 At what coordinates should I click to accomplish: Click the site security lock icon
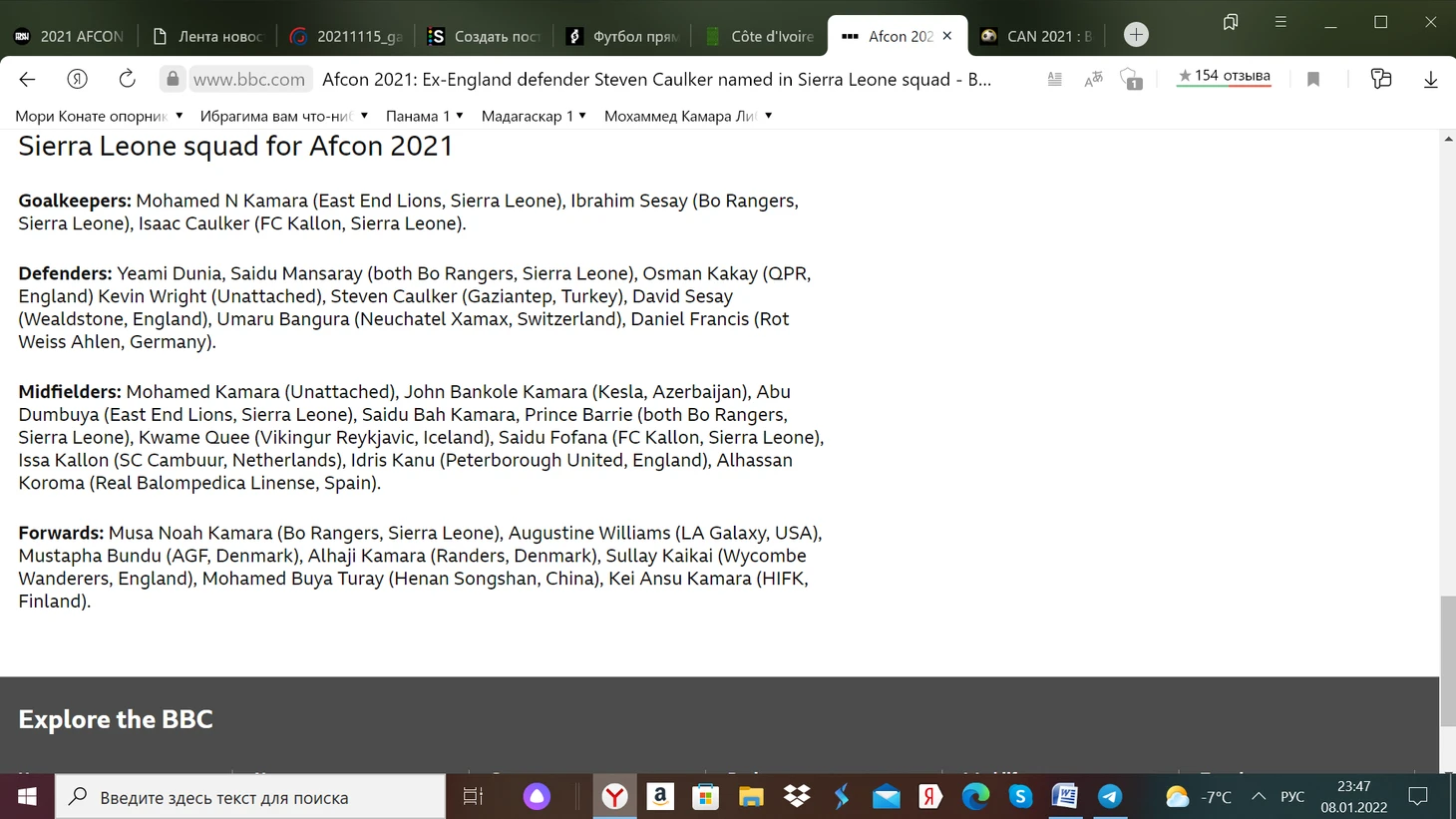click(173, 79)
